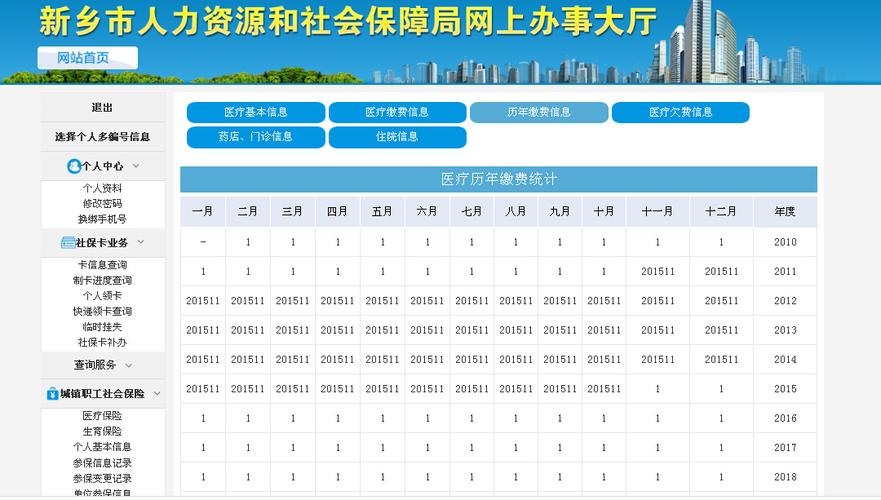This screenshot has width=881, height=500.
Task: Click the 2013 year cell
Action: pos(785,330)
